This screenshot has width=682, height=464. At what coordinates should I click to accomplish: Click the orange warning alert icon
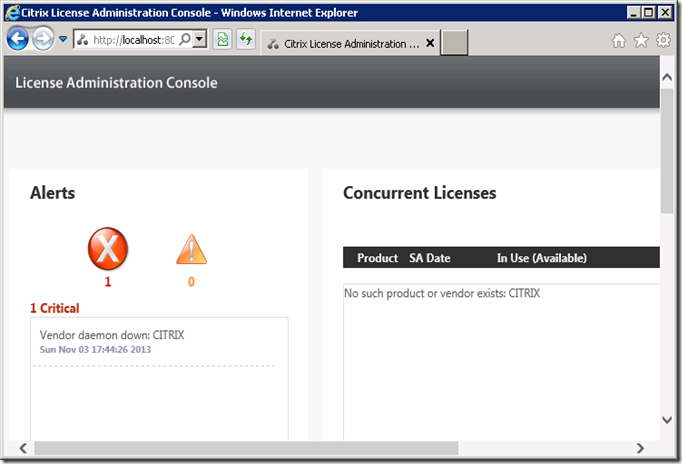[191, 249]
